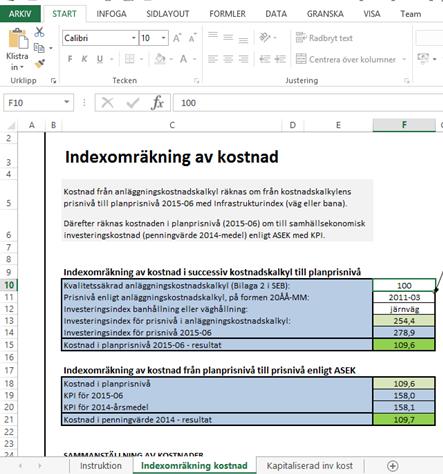443x474 pixels.
Task: Increase font size with the larger A icon
Action: tap(177, 38)
